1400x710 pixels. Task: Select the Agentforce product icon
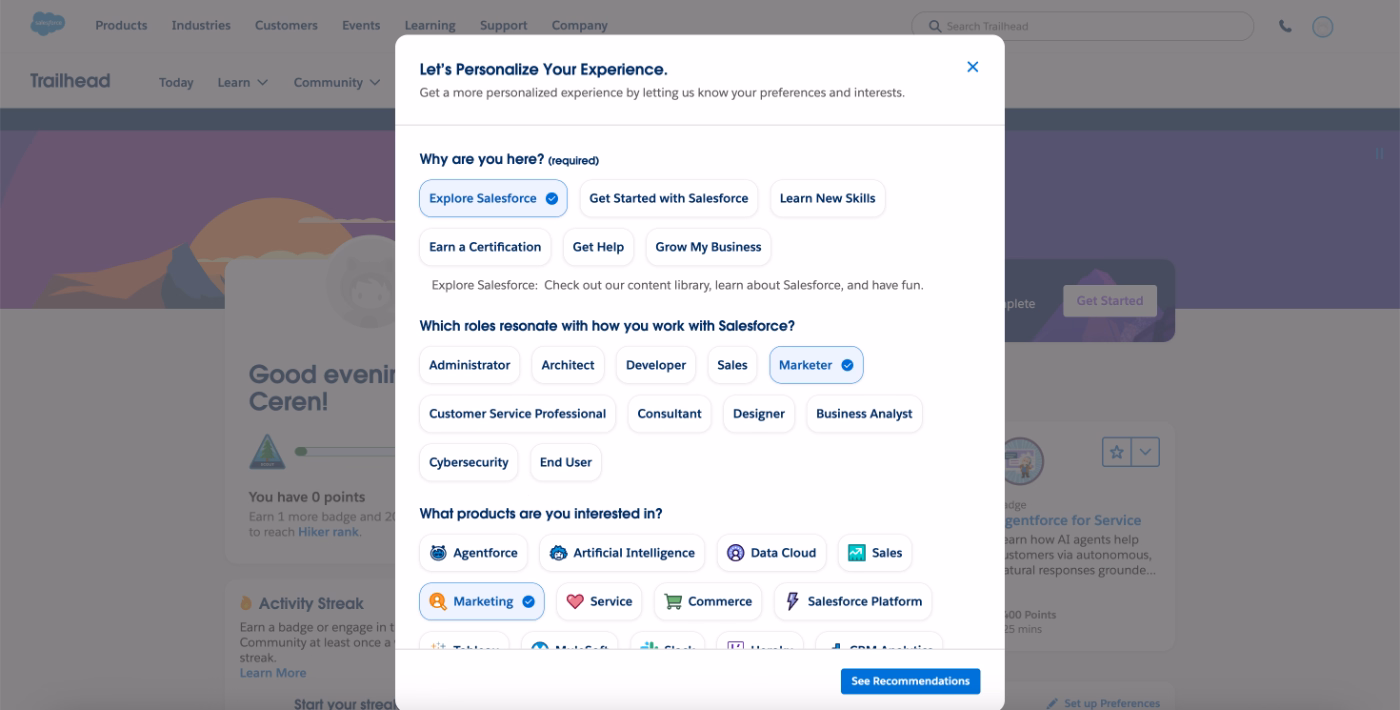coord(438,552)
